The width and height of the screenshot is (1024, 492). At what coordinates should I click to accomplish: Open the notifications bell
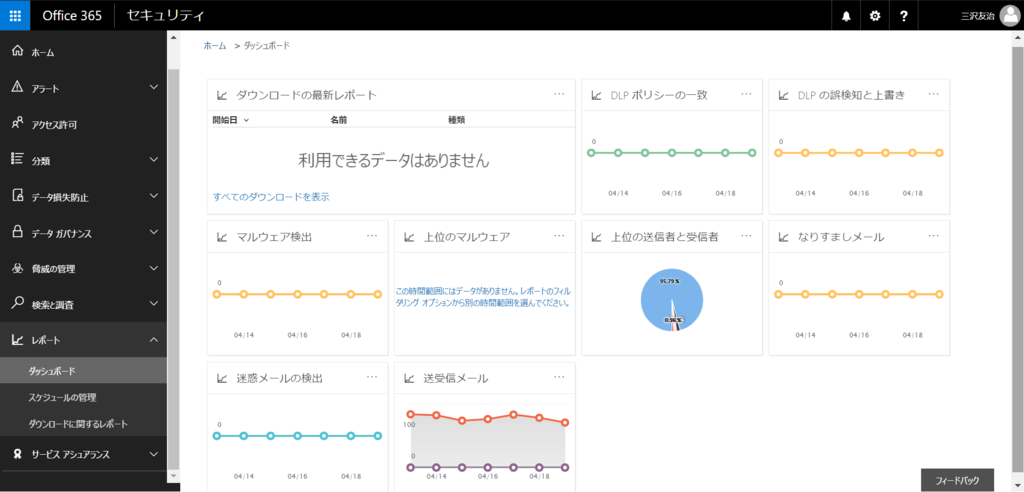pyautogui.click(x=846, y=16)
